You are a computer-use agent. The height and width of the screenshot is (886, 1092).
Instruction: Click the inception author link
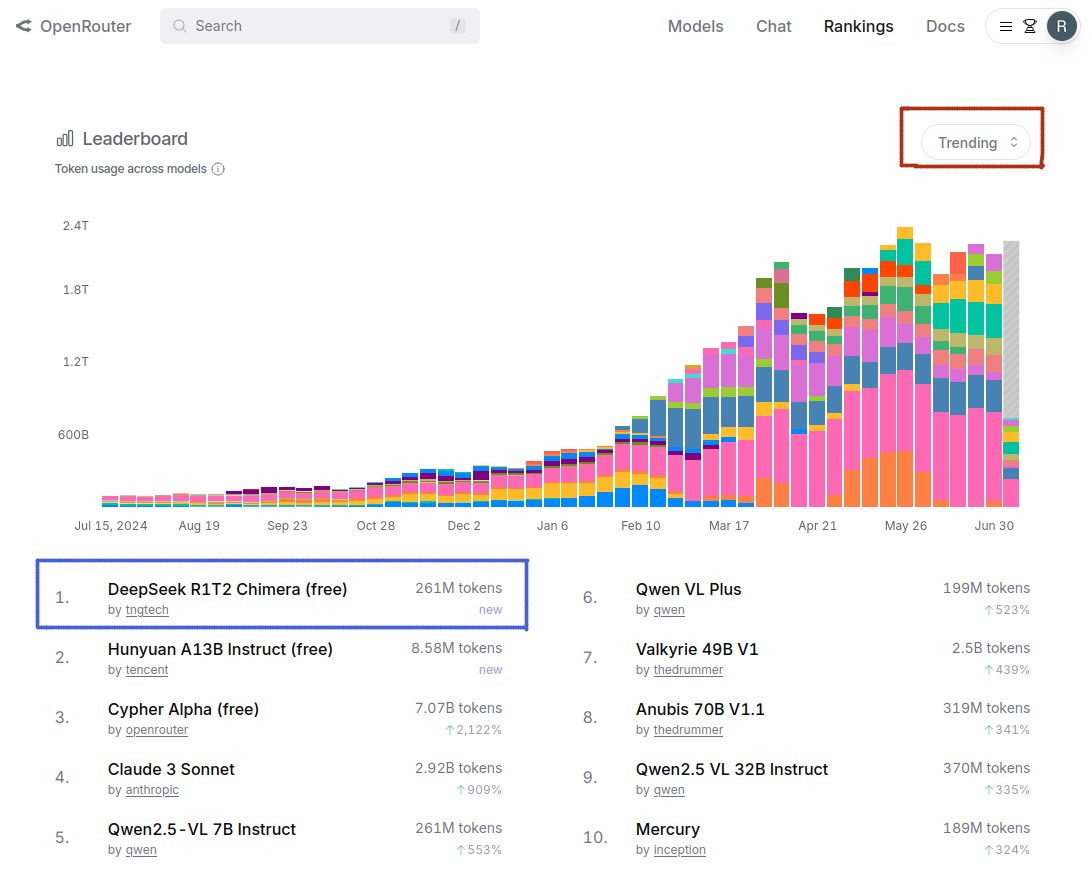(x=680, y=850)
